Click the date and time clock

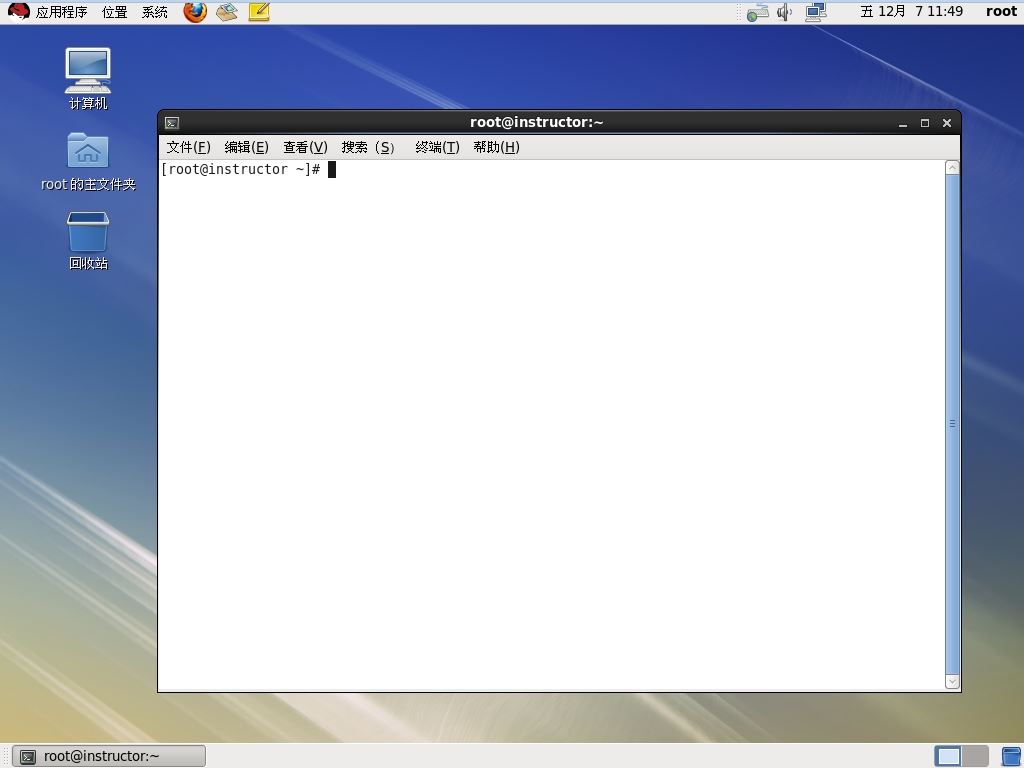(x=911, y=11)
